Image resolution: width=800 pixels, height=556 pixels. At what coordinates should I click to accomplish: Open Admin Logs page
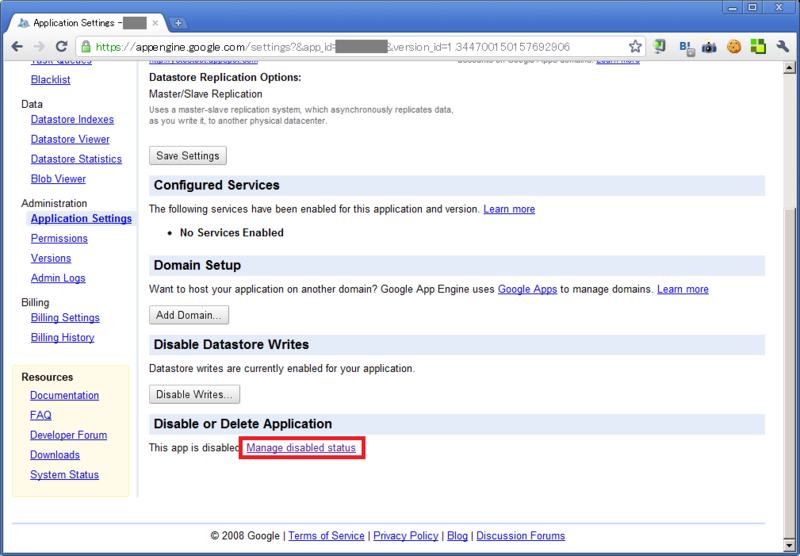point(58,278)
